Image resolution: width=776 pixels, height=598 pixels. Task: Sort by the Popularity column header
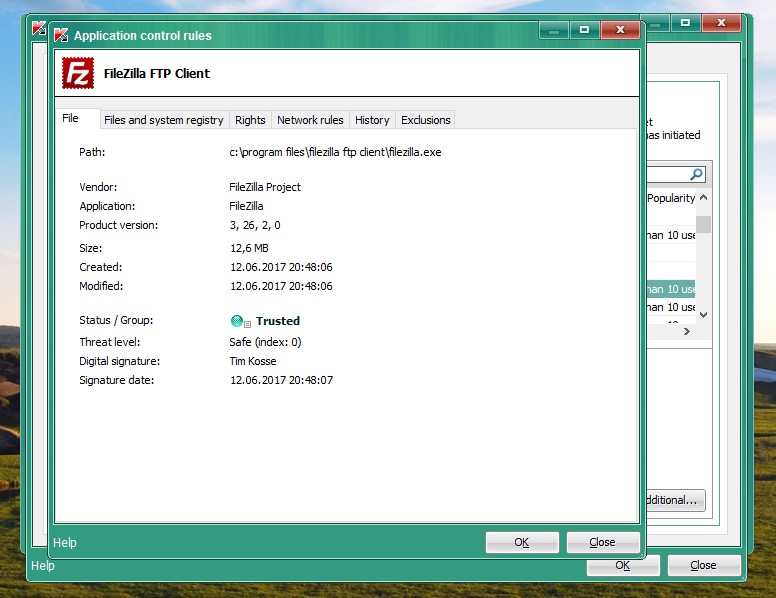click(x=671, y=198)
